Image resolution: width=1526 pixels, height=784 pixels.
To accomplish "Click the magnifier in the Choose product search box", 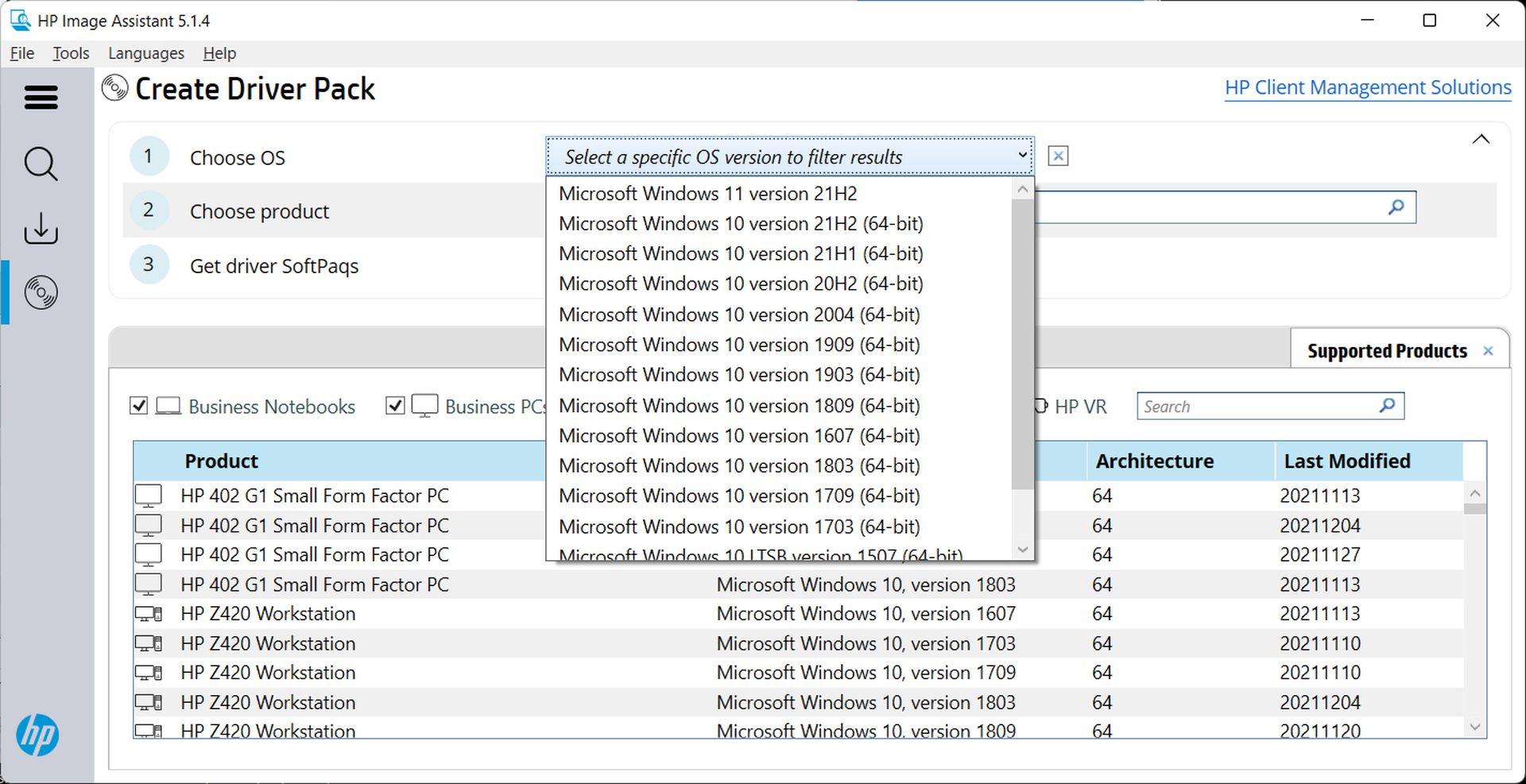I will [x=1396, y=207].
